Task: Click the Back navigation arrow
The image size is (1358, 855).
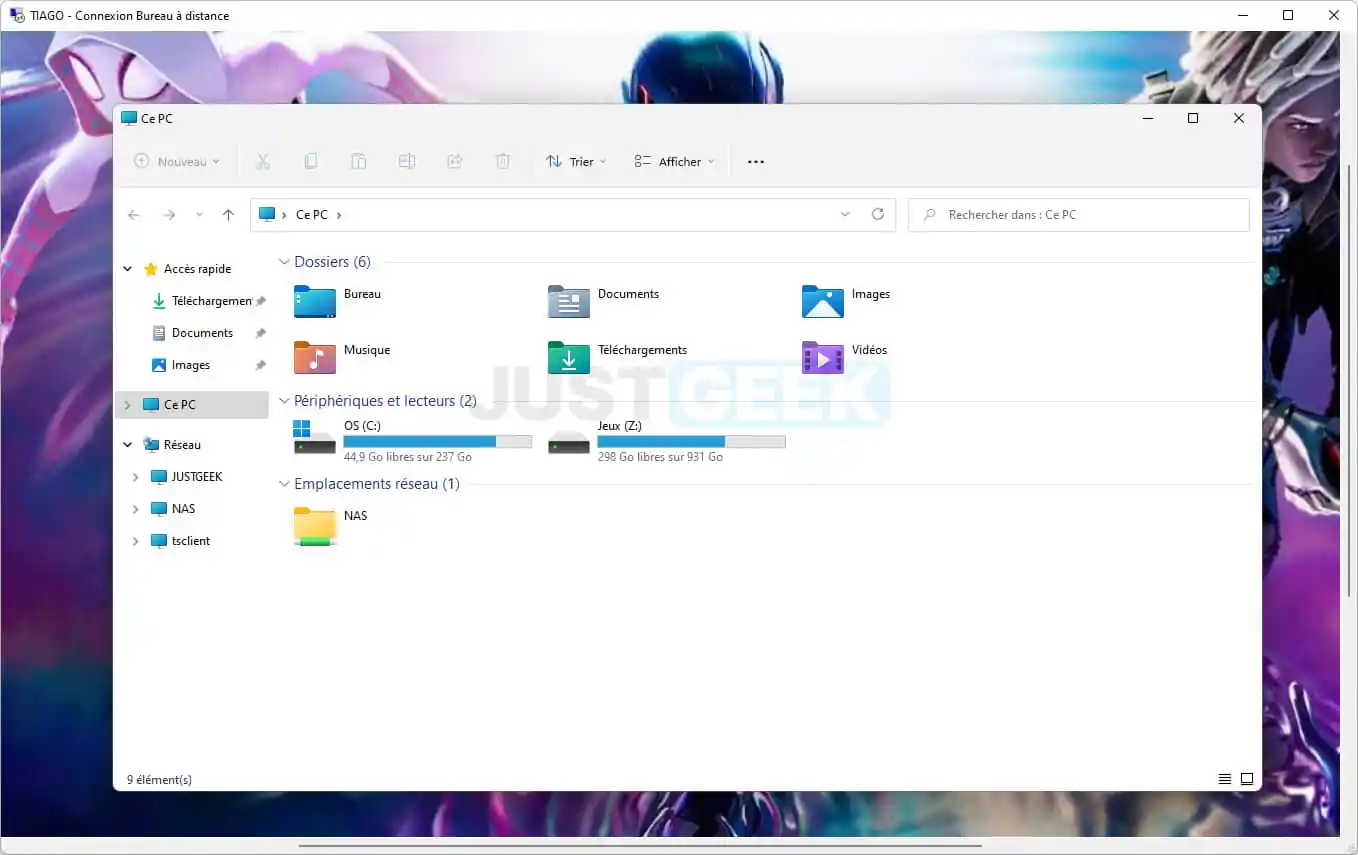Action: [134, 215]
